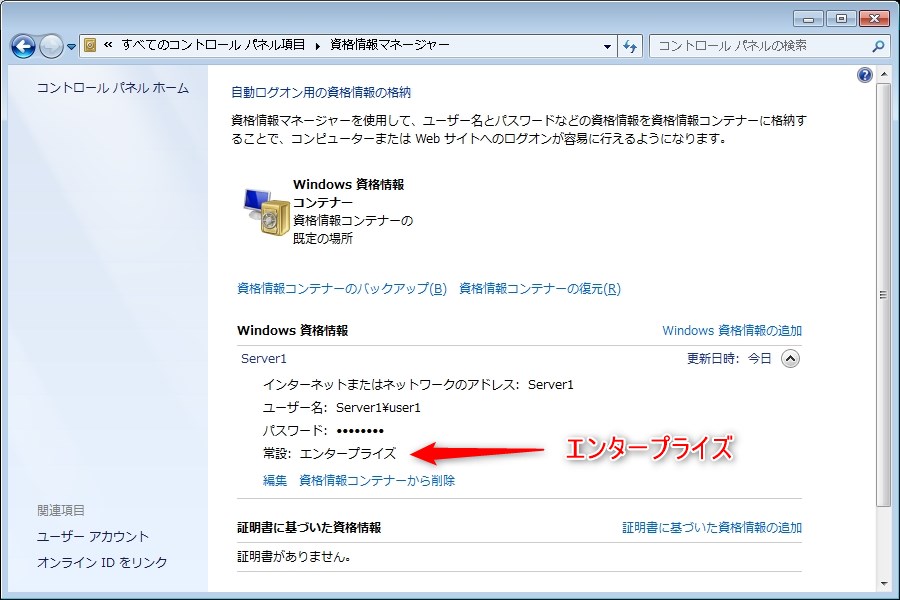Click the scrollbar down arrow
Viewport: 900px width, 600px height.
883,584
